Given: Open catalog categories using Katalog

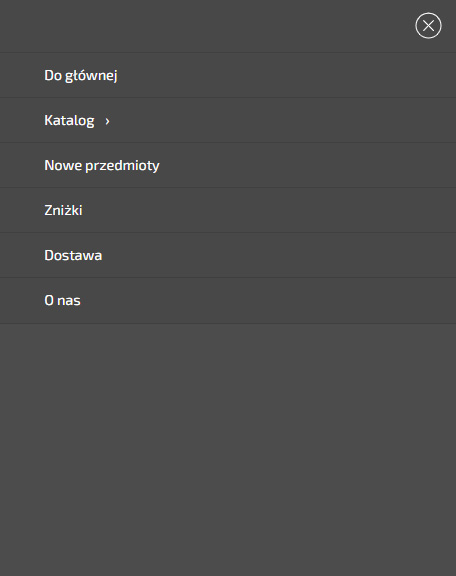Looking at the screenshot, I should (69, 120).
